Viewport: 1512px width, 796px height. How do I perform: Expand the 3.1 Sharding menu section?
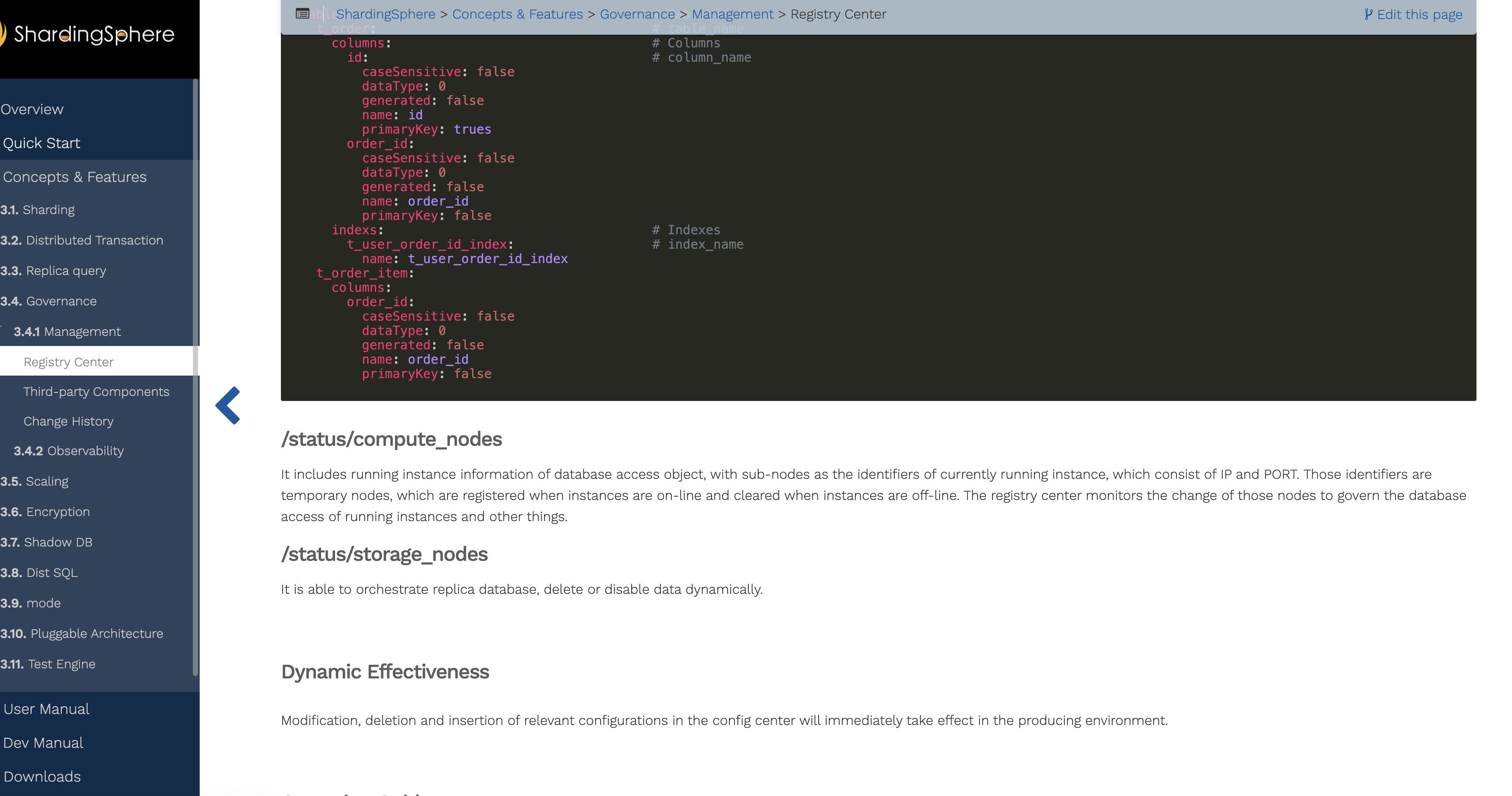click(x=38, y=209)
